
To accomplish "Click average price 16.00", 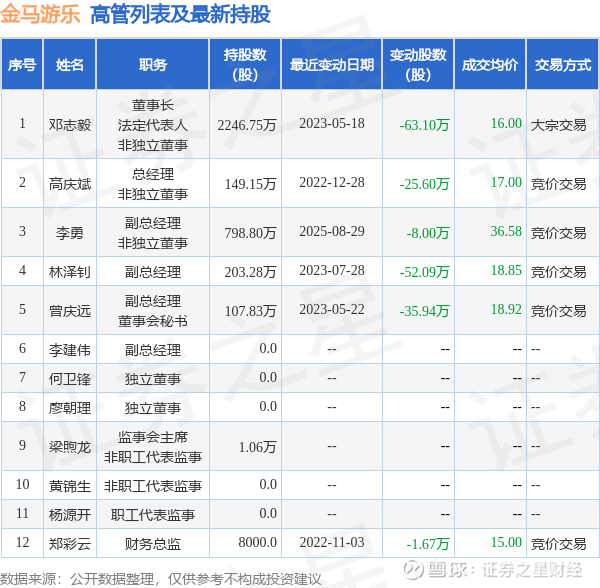I will [x=506, y=123].
